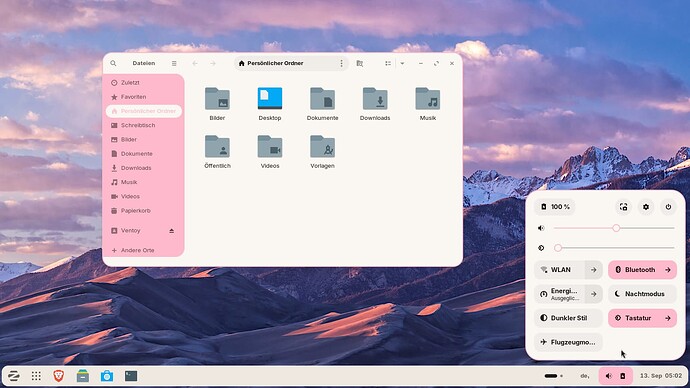
Task: Open the Bilder folder icon
Action: (x=217, y=99)
